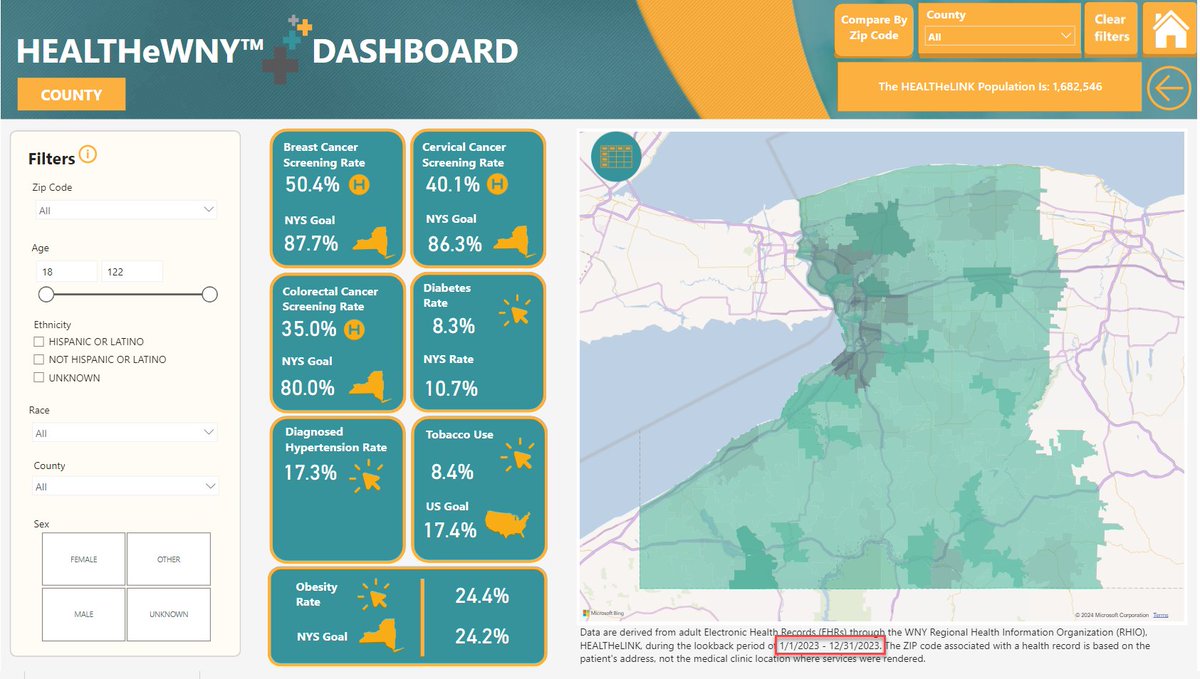The height and width of the screenshot is (679, 1200).
Task: Click the HEALTHeWNY plus logo
Action: point(288,50)
